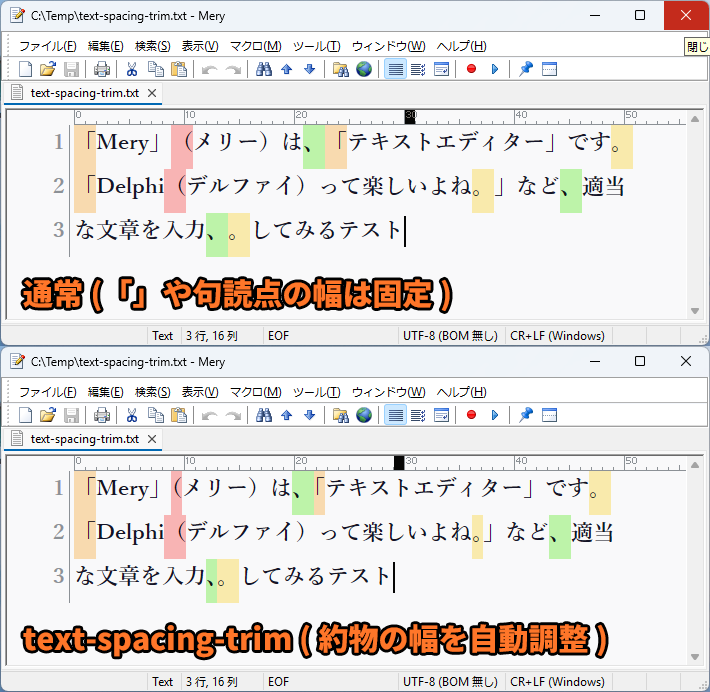Toggle wrap at window edge icon, bottom window
710x692 pixels.
tap(441, 415)
